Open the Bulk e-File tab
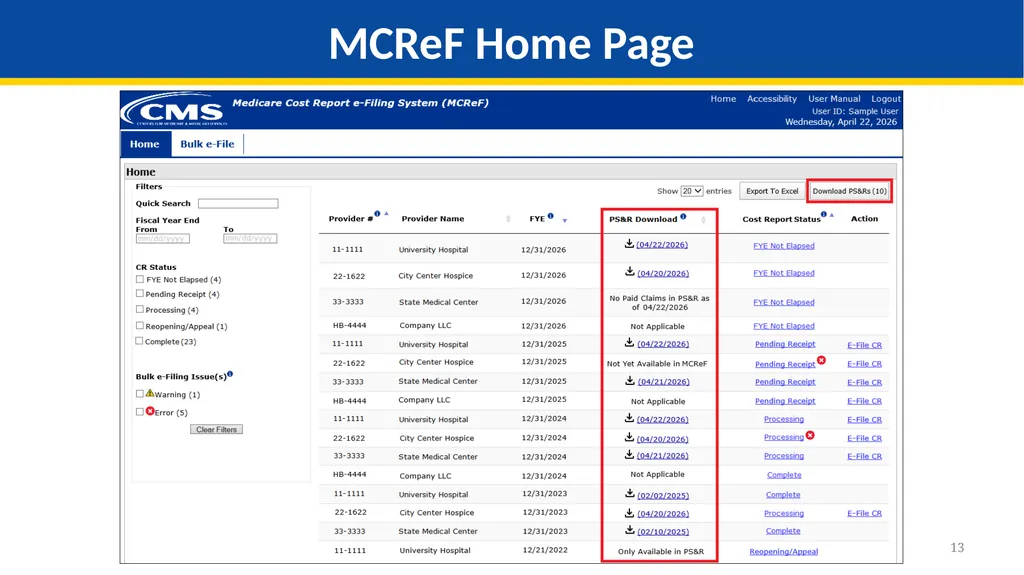The image size is (1024, 575). pos(207,144)
